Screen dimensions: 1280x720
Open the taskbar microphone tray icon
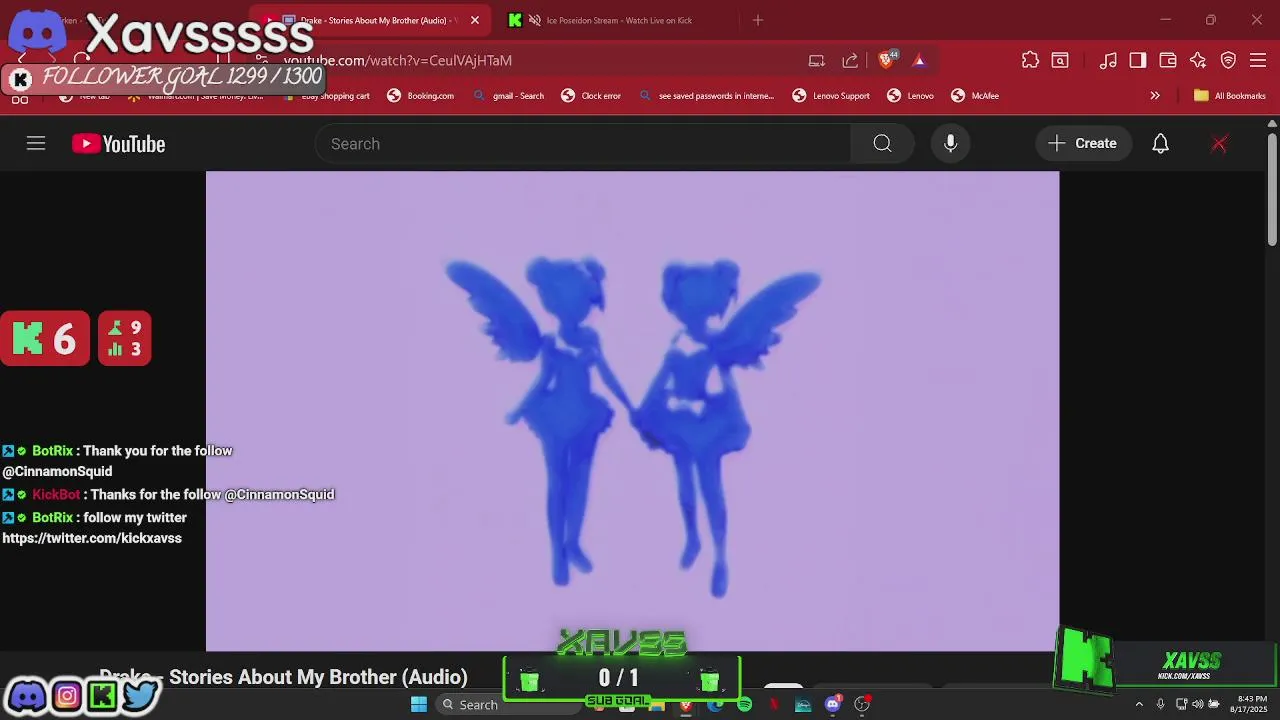pyautogui.click(x=1160, y=704)
